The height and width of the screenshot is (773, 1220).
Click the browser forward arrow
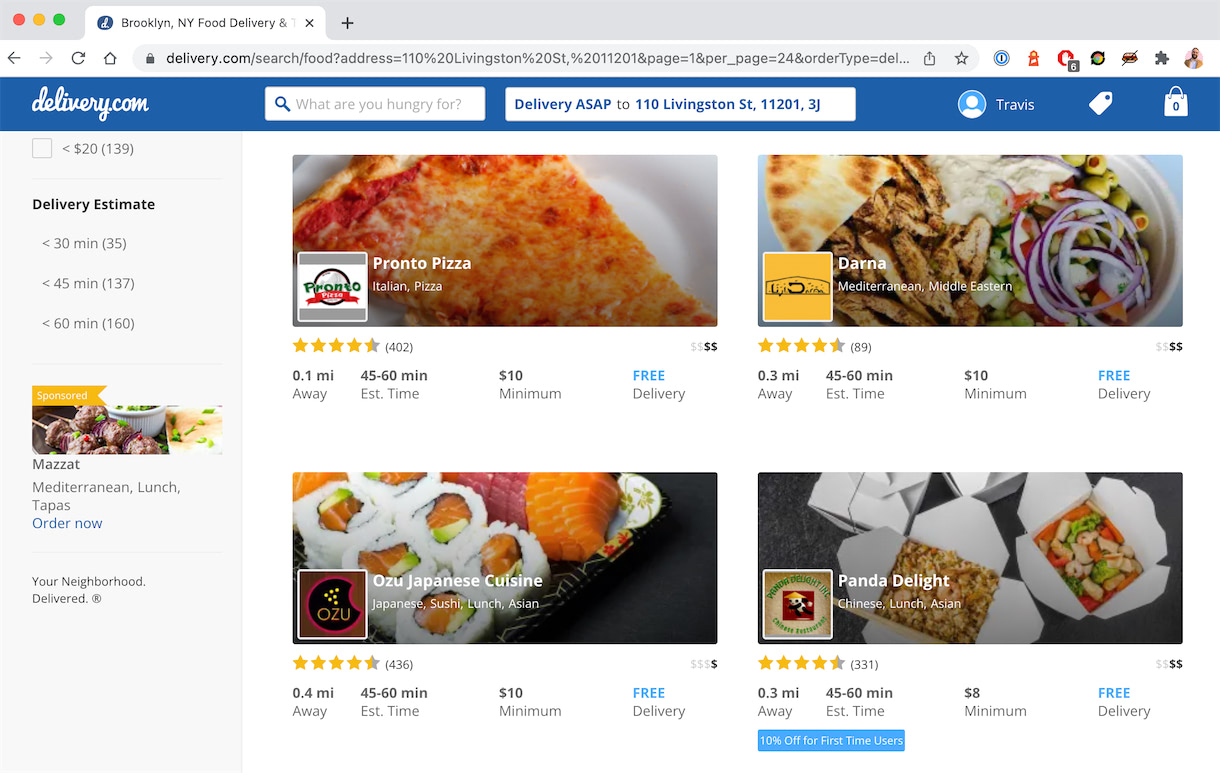tap(46, 58)
